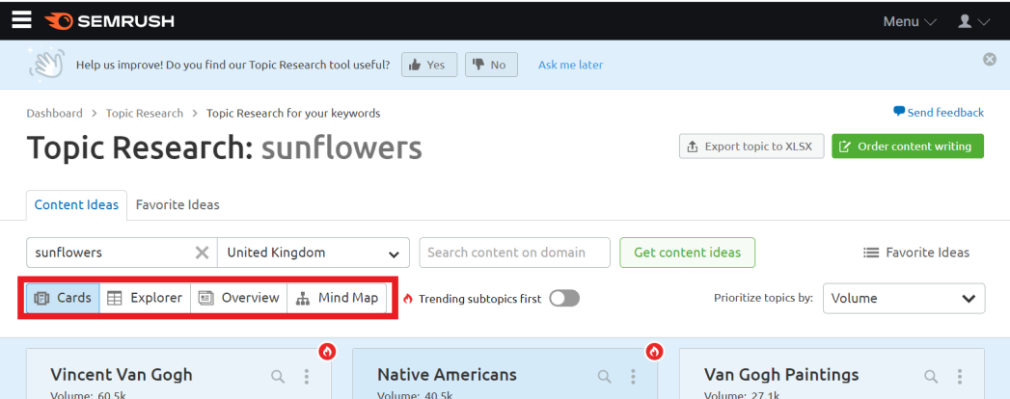This screenshot has width=1010, height=399.
Task: Click the Topic Research for your keywords breadcrumb
Action: point(293,113)
